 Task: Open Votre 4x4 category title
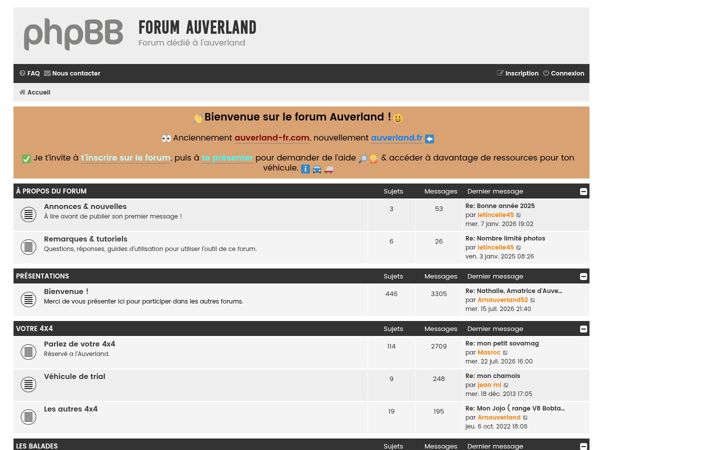(34, 329)
